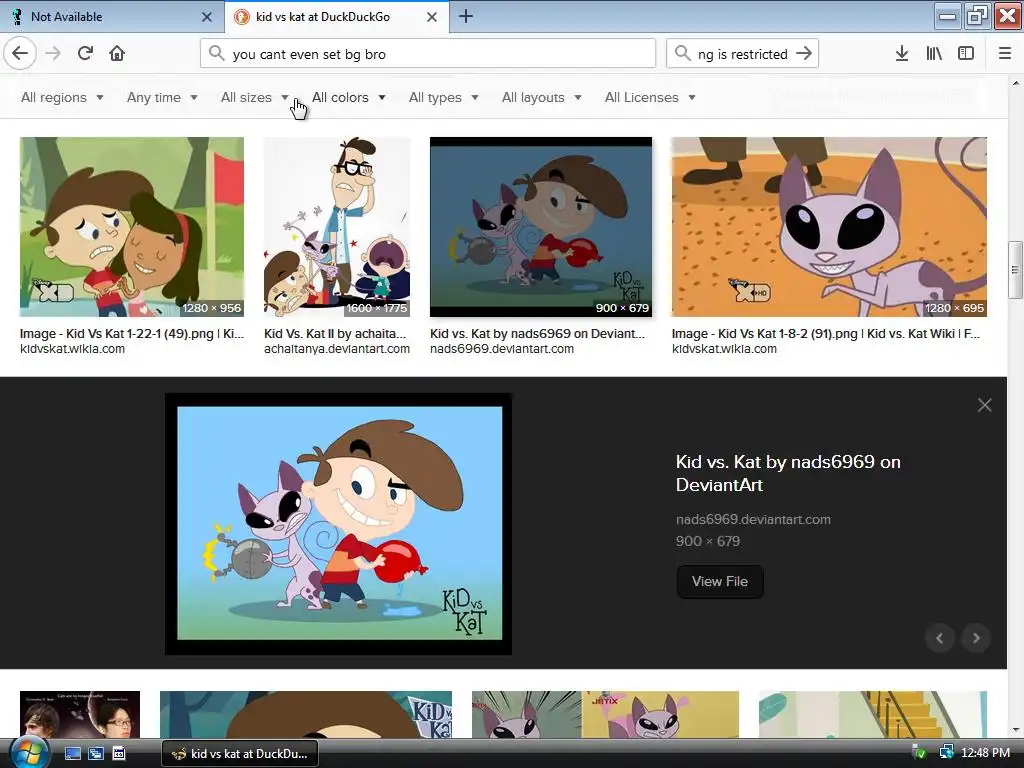
Task: Click the View File button
Action: (x=720, y=581)
